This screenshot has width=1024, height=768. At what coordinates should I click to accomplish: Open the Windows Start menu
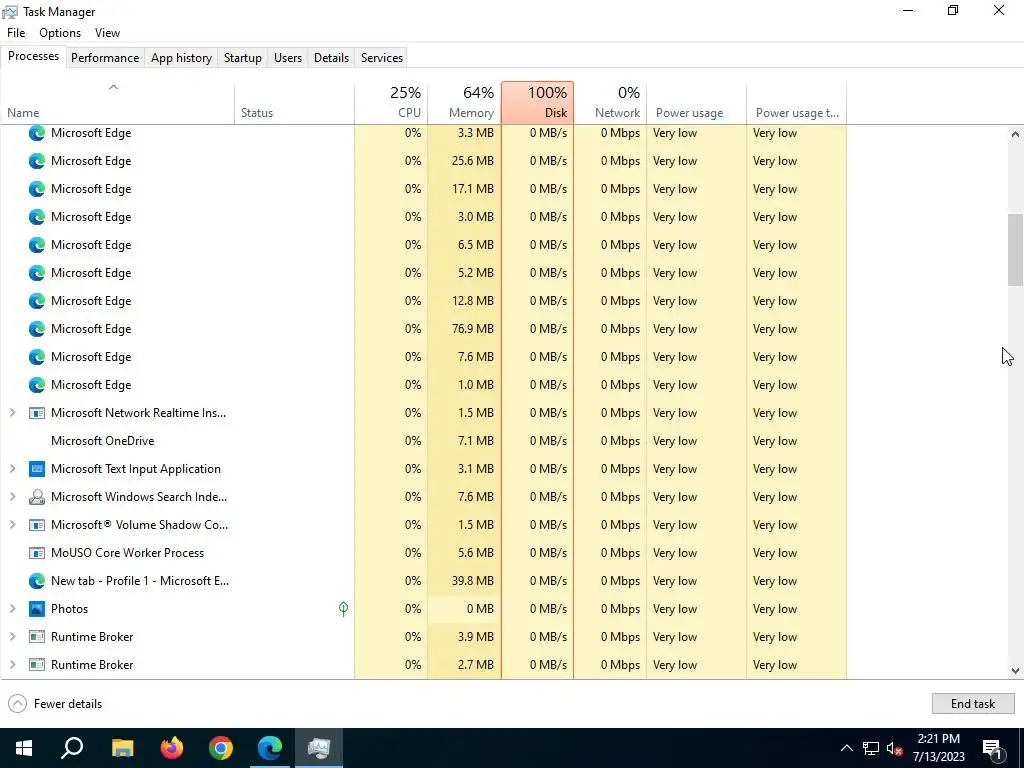24,748
